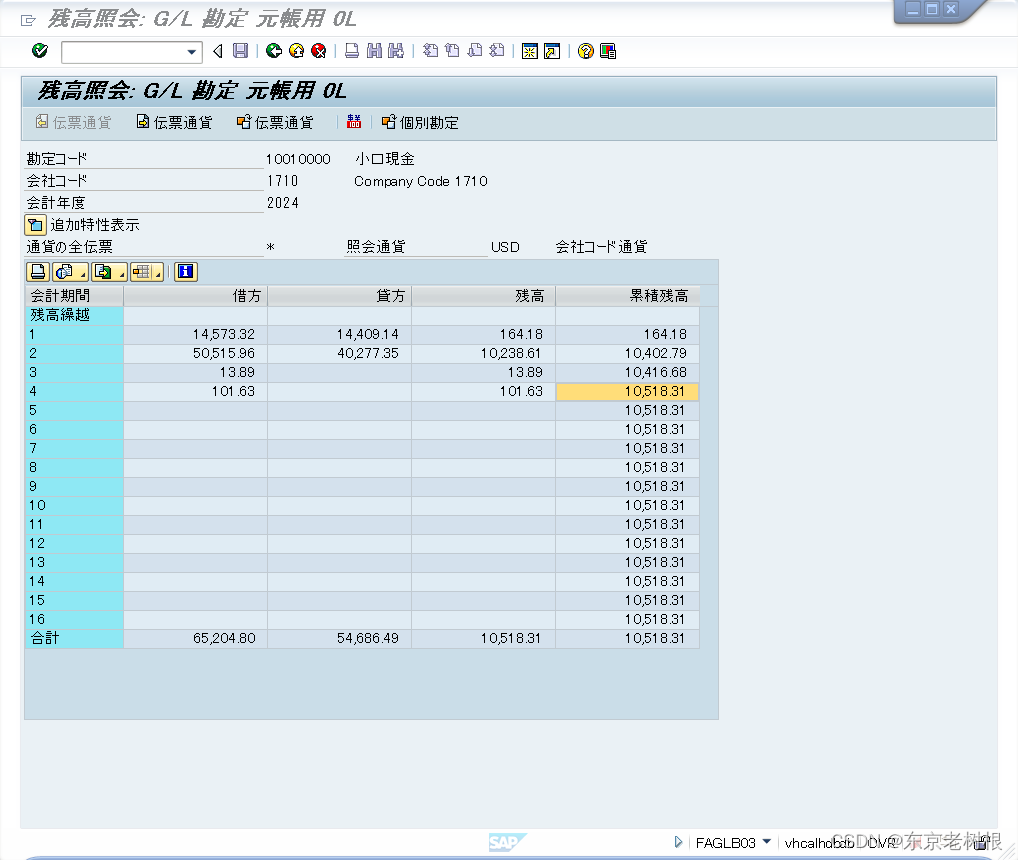Select the 残高繰越 row label
The image size is (1018, 860).
tap(74, 315)
